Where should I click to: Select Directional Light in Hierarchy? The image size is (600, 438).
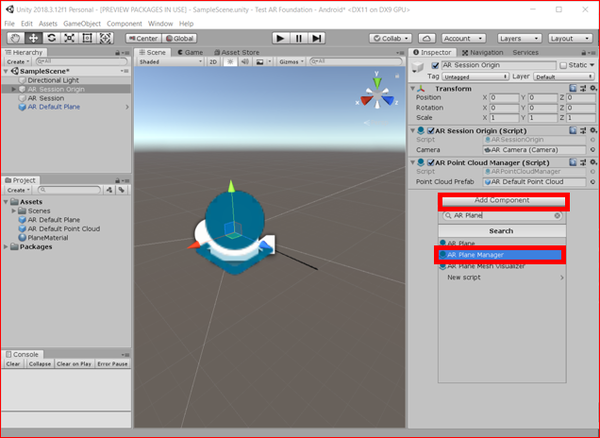coord(53,80)
